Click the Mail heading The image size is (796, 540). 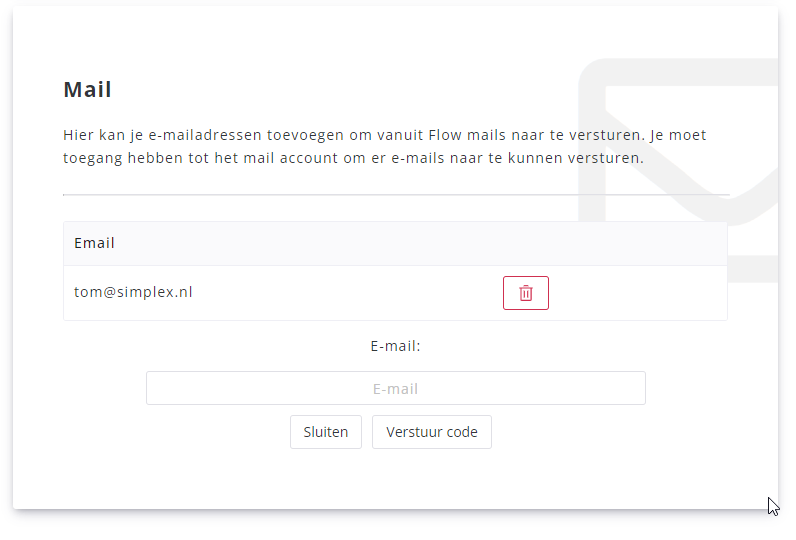pos(87,90)
